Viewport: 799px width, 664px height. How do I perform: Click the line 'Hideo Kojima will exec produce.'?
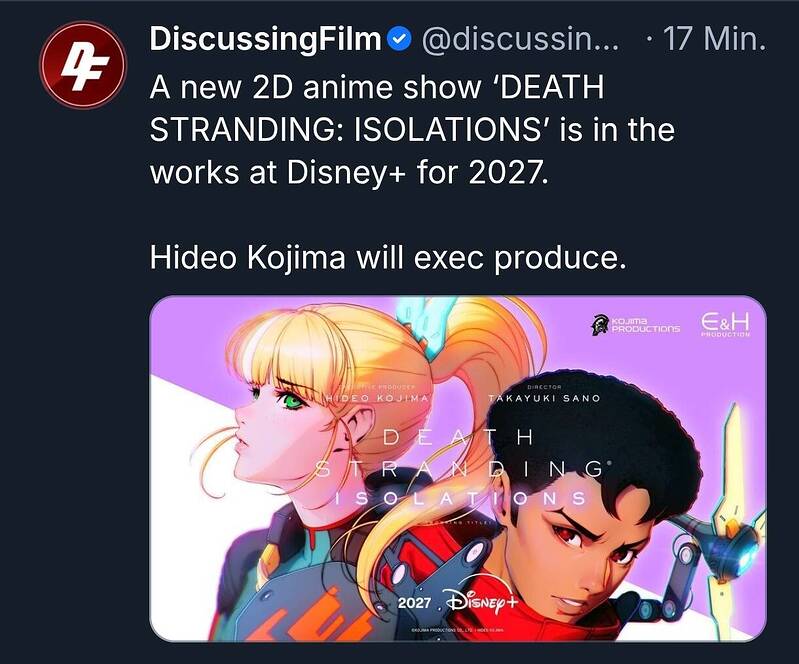[388, 258]
